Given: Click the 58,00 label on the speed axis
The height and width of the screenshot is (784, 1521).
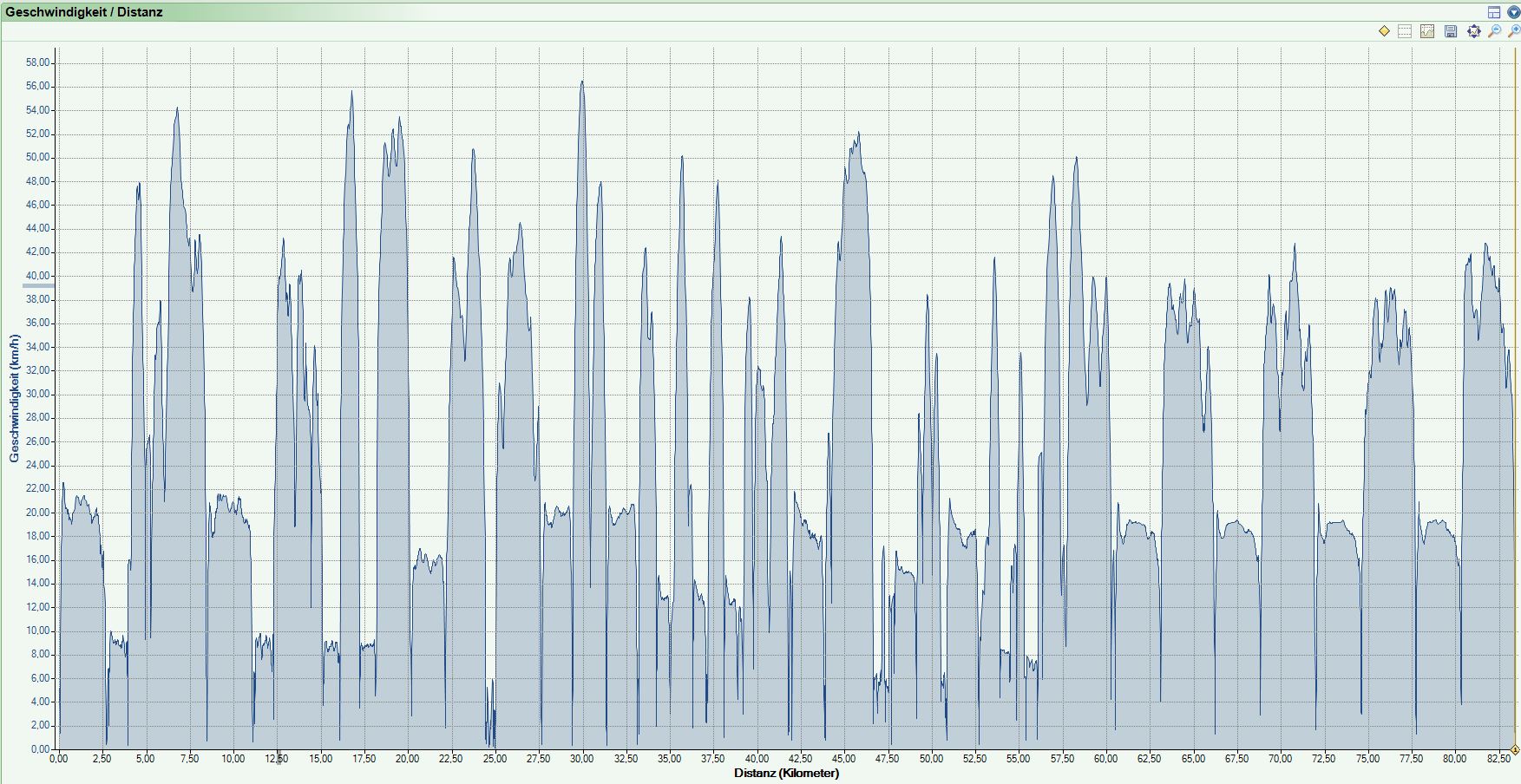Looking at the screenshot, I should point(38,62).
